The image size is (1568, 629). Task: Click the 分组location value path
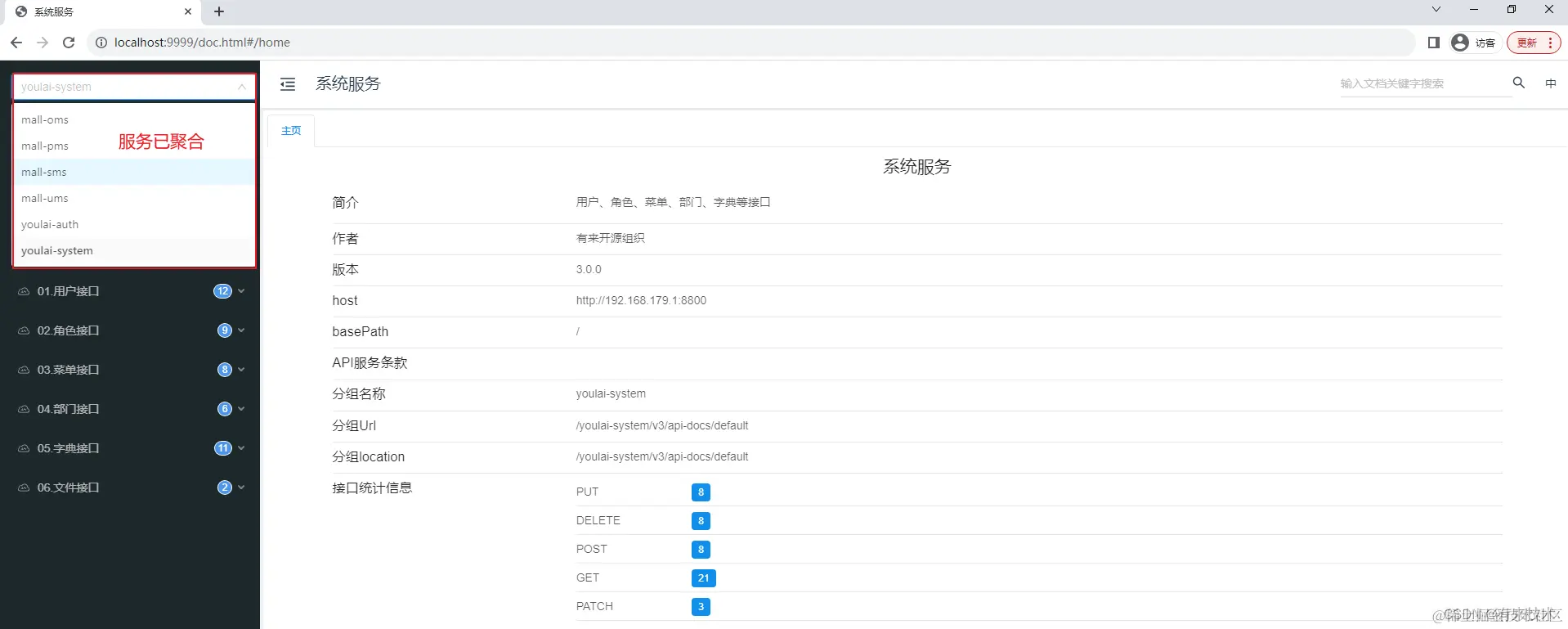(x=662, y=456)
